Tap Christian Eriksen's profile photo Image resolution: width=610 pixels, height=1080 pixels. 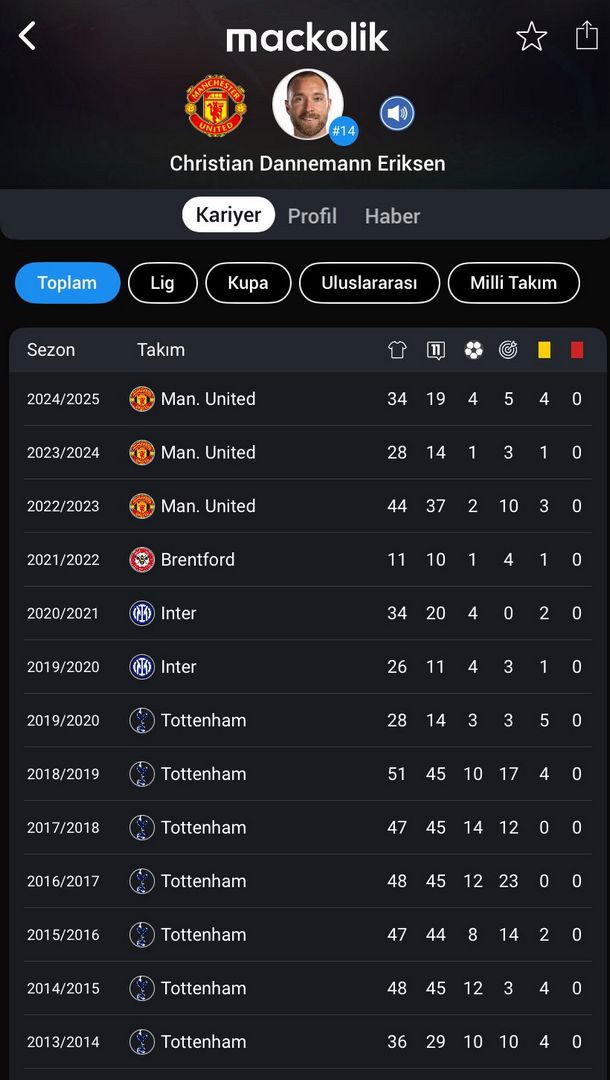308,104
